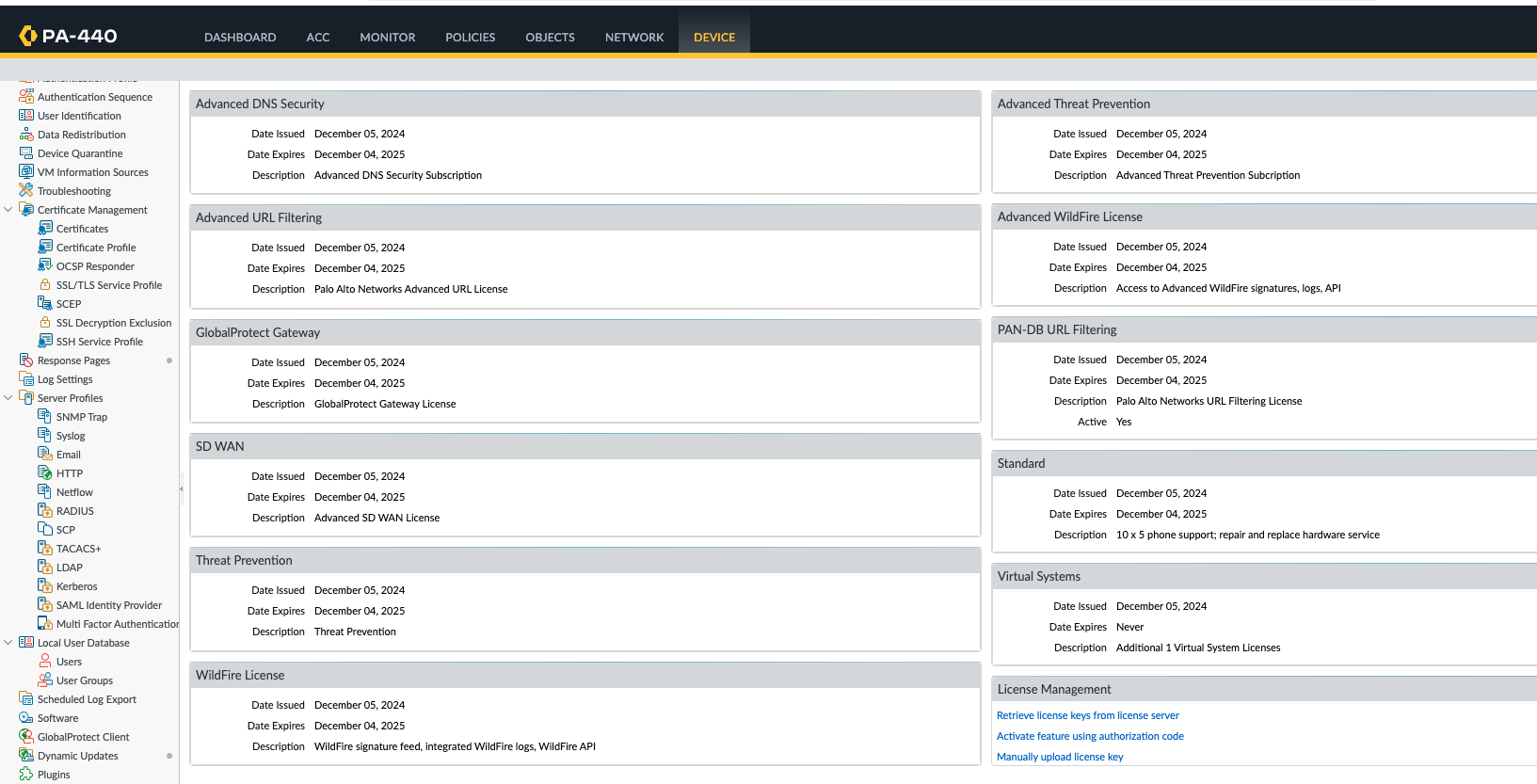Select the Troubleshooting tools icon

click(26, 191)
